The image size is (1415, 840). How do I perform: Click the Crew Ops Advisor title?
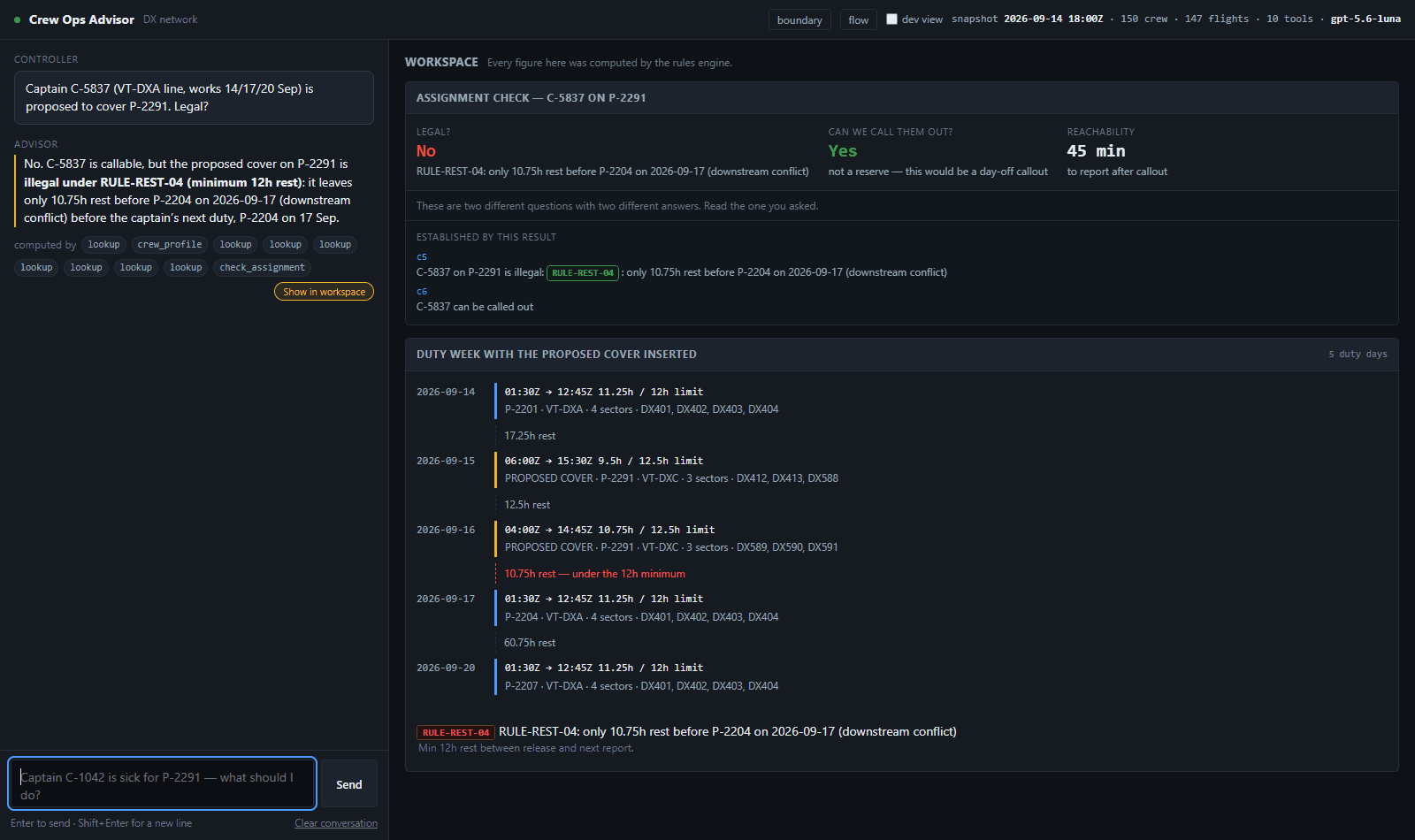(81, 19)
